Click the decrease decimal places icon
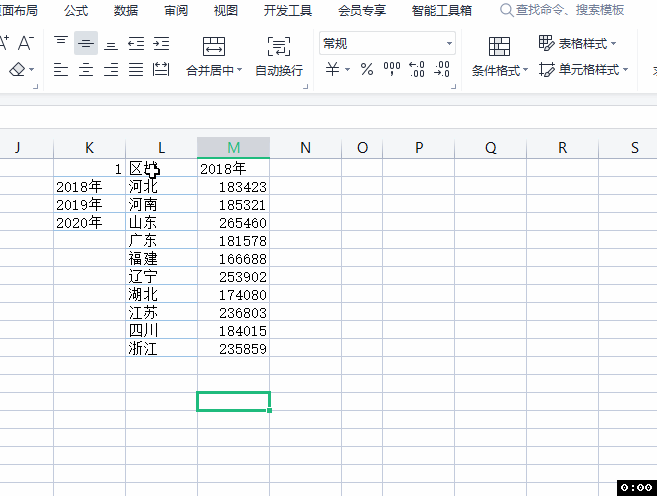Viewport: 657px width, 496px height. tap(442, 69)
